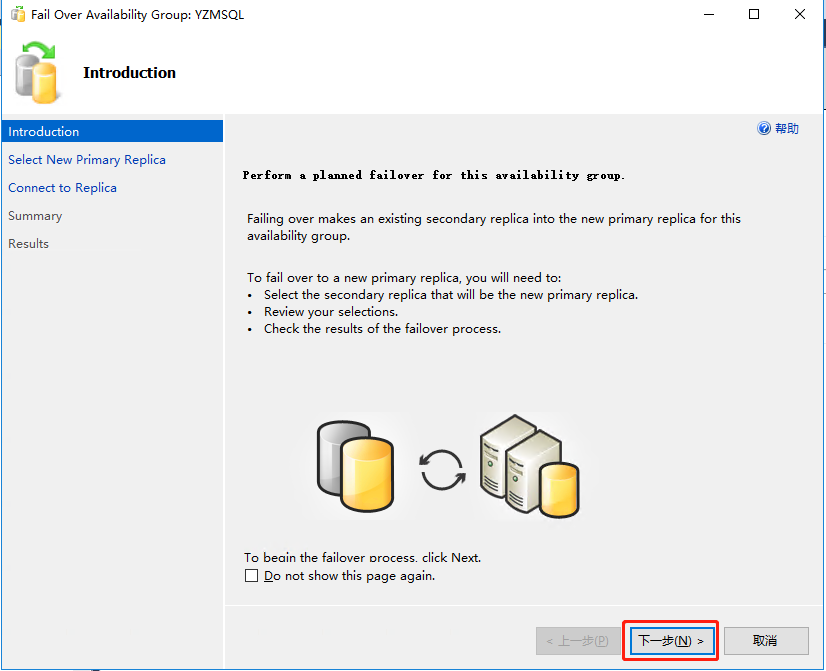The image size is (826, 671).
Task: Click the 取消 button to cancel
Action: tap(765, 641)
